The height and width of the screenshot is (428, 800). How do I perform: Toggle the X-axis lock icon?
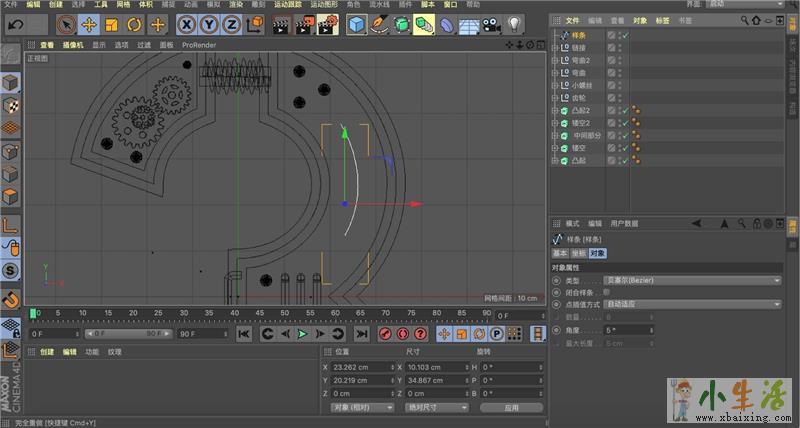(185, 23)
